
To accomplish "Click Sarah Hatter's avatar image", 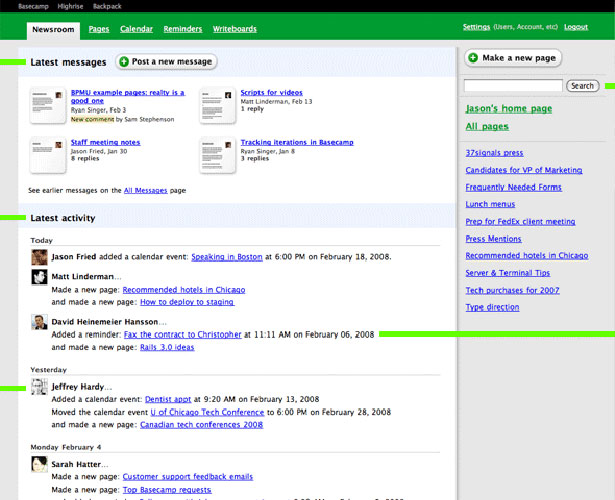I will pyautogui.click(x=39, y=464).
